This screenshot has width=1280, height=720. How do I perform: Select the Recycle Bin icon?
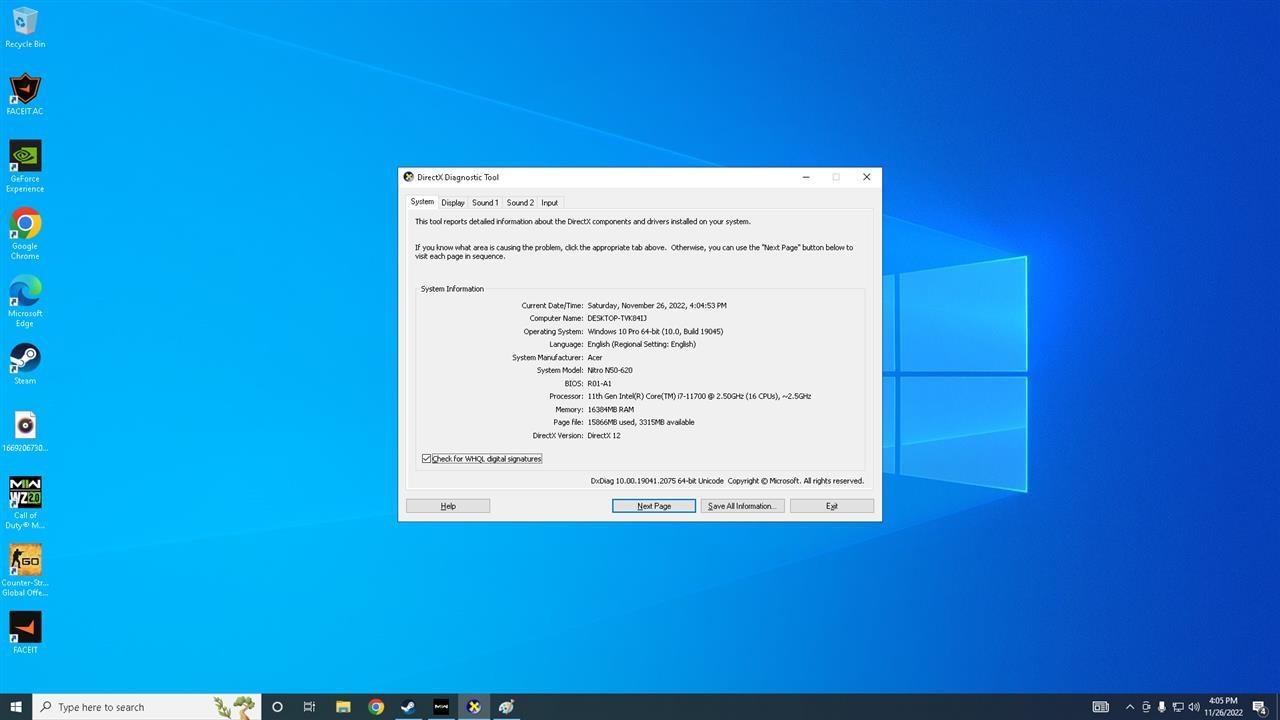tap(25, 27)
